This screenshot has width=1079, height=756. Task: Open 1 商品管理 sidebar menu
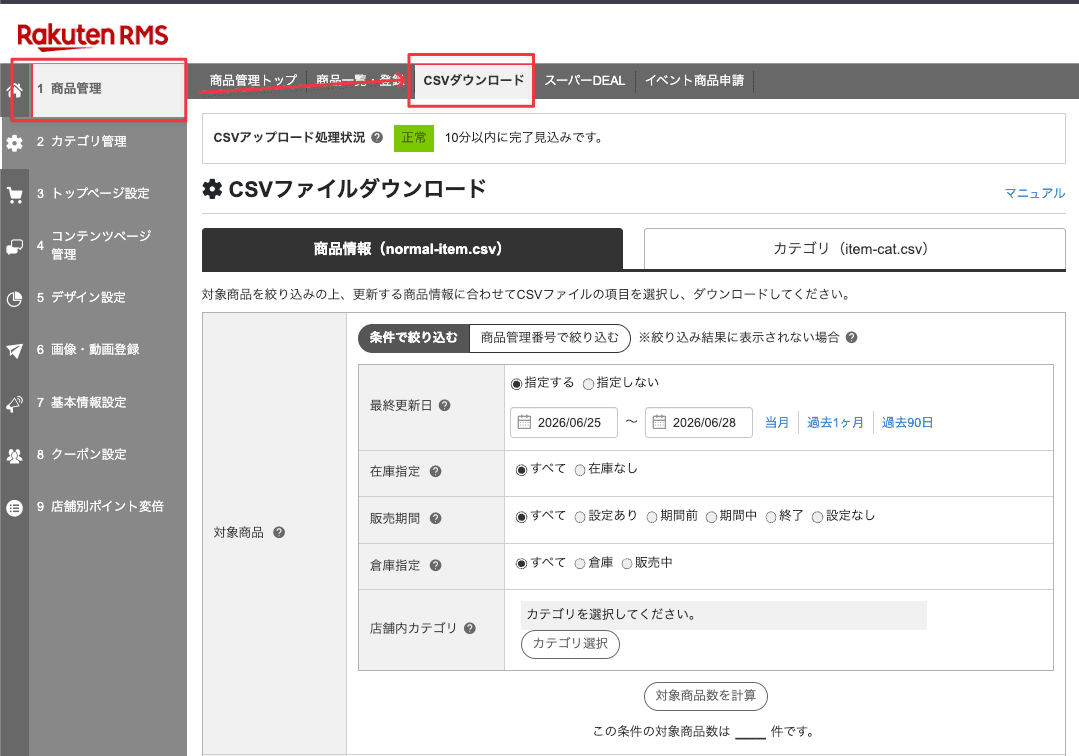point(108,89)
